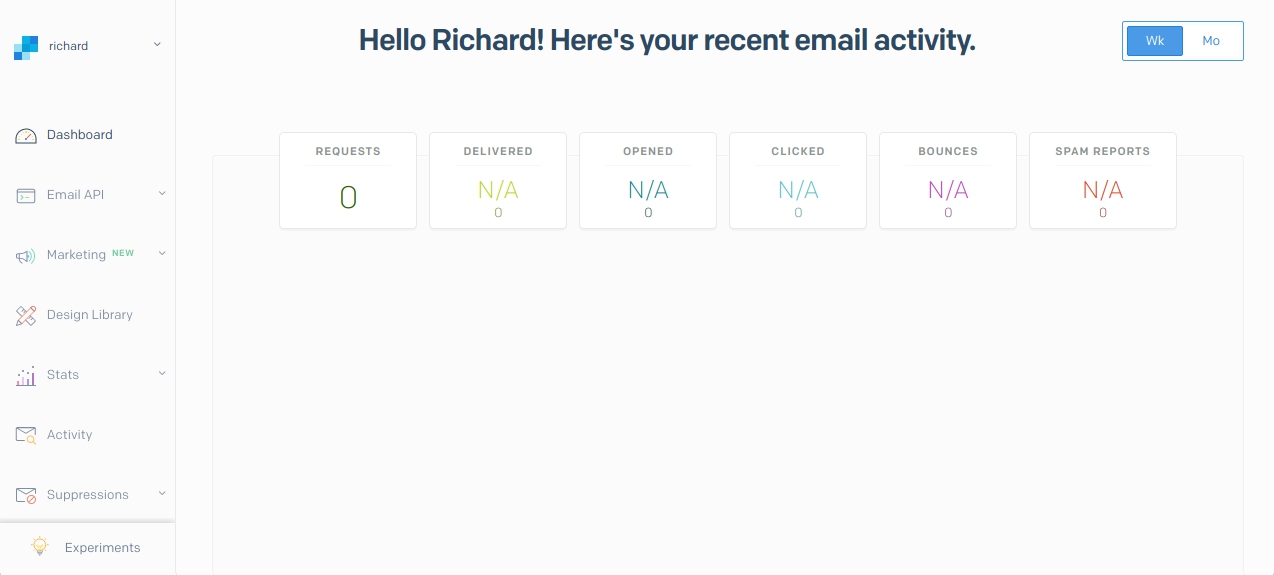Go to the Activity menu item
This screenshot has height=575, width=1274.
click(x=70, y=435)
